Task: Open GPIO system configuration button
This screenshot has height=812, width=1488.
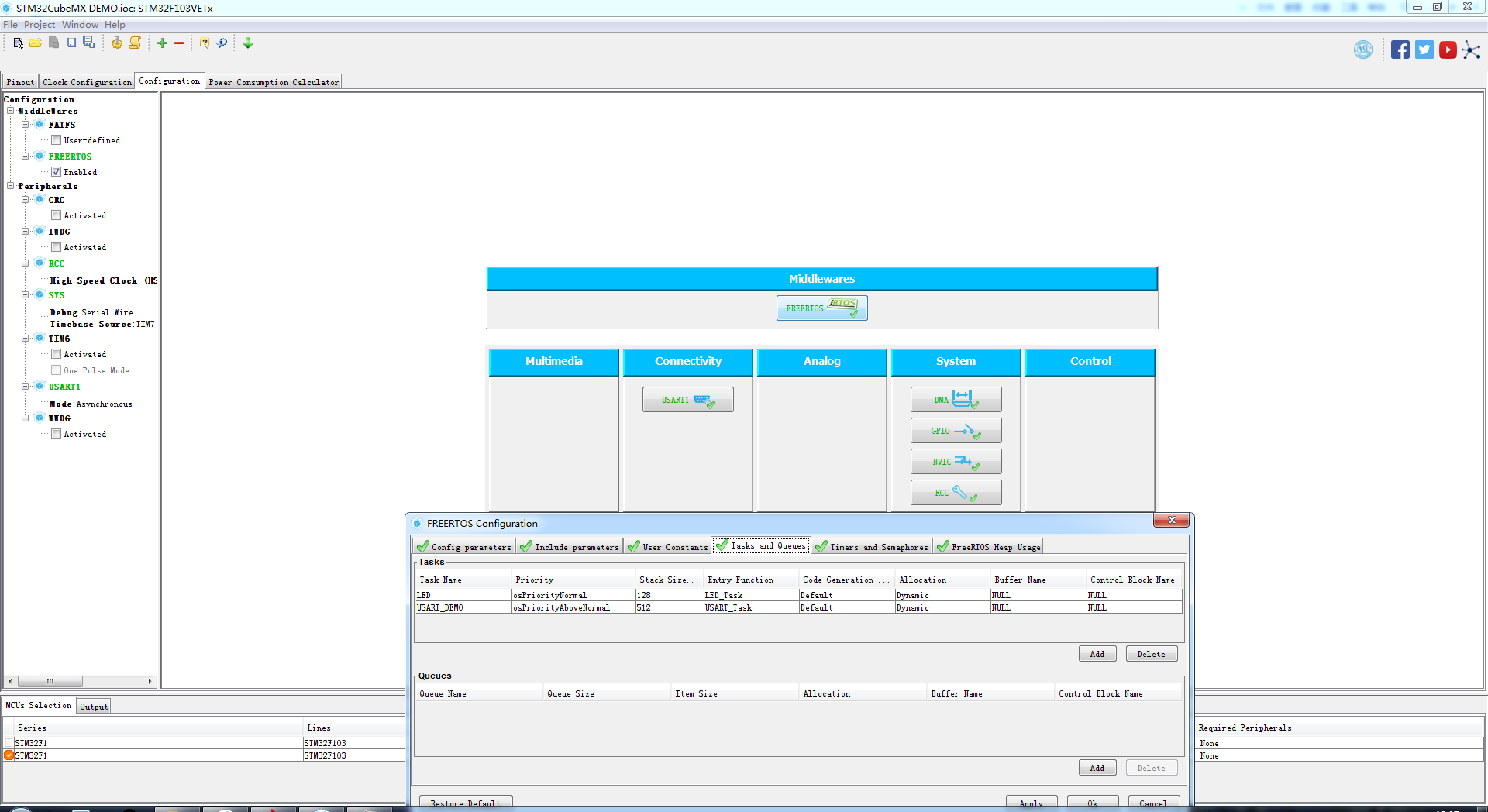Action: tap(956, 431)
